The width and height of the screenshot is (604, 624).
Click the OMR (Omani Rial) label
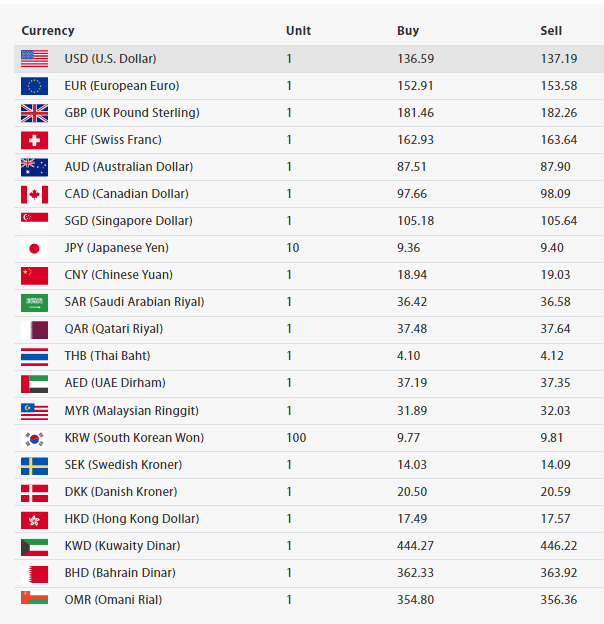tap(113, 600)
